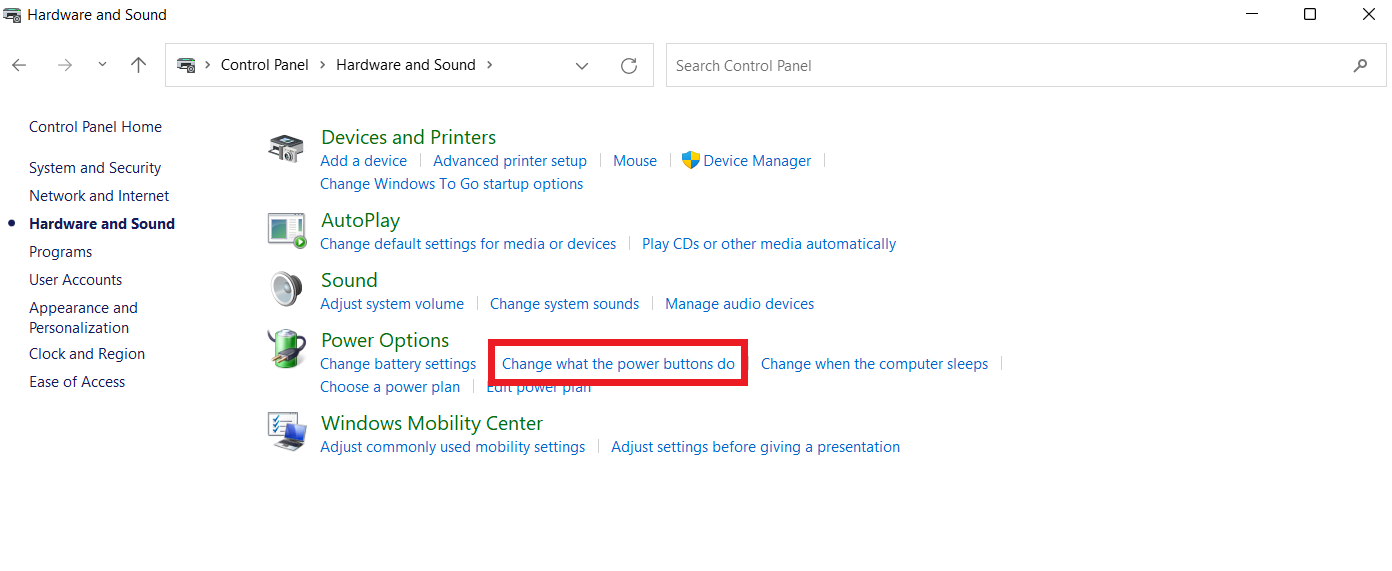Open Advanced printer setup
The image size is (1392, 571).
(x=510, y=161)
